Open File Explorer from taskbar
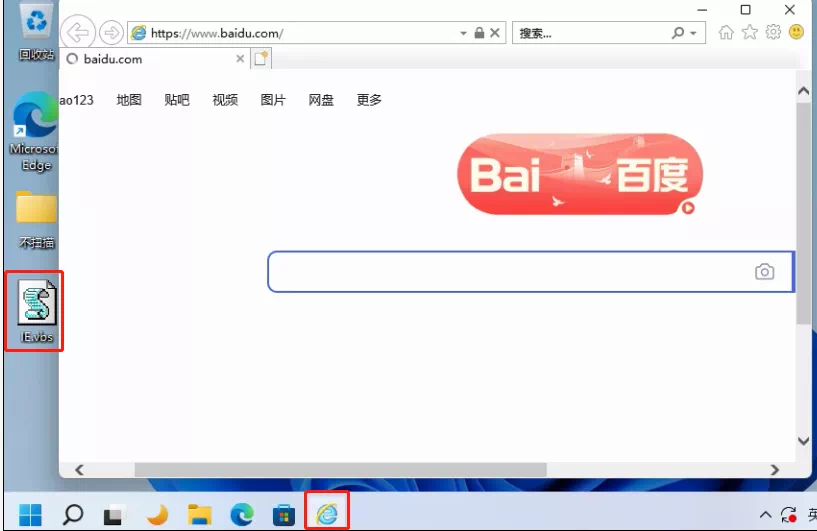The image size is (817, 531). [200, 515]
